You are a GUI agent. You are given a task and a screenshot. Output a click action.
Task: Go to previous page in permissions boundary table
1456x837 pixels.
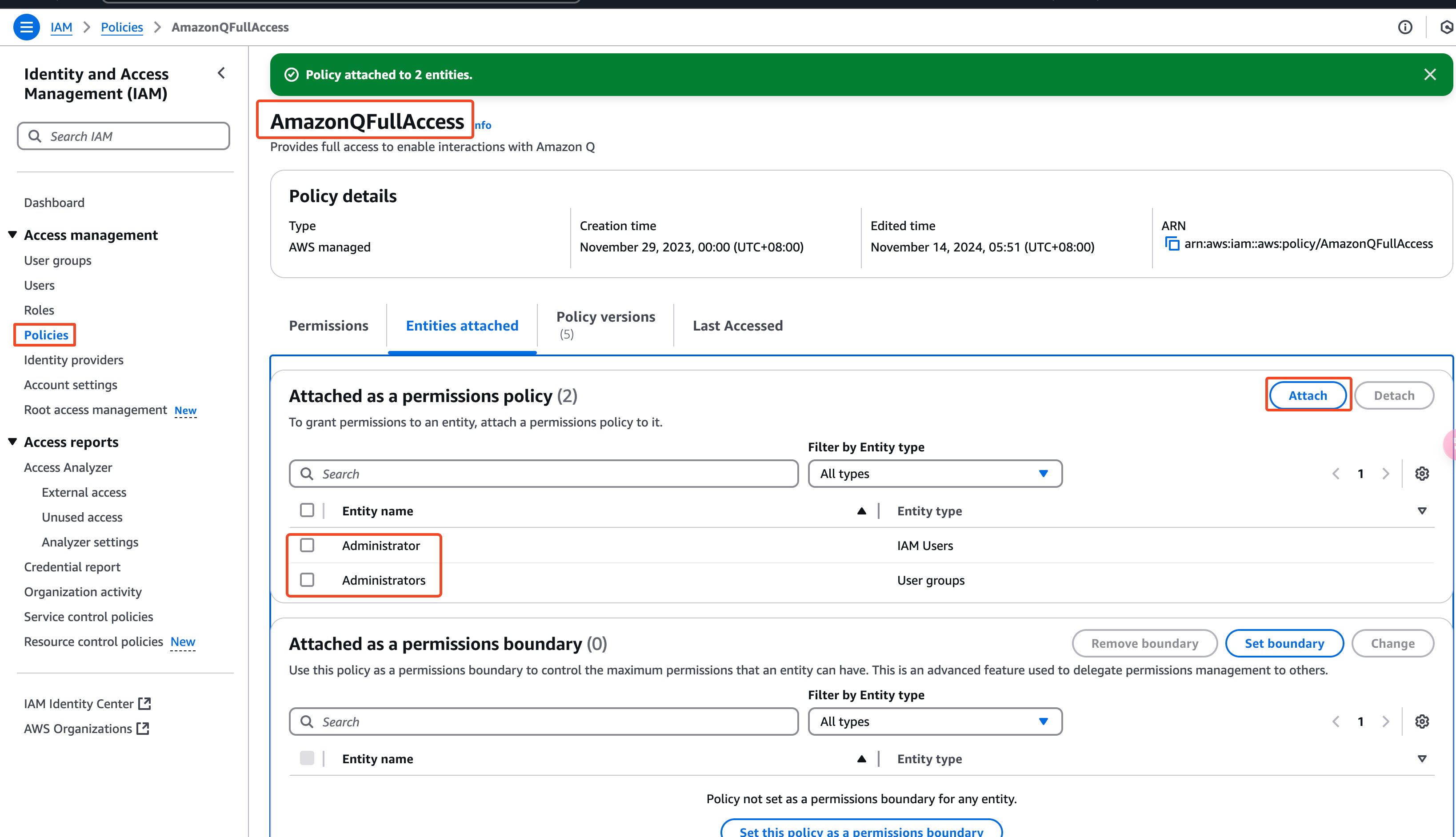tap(1336, 721)
